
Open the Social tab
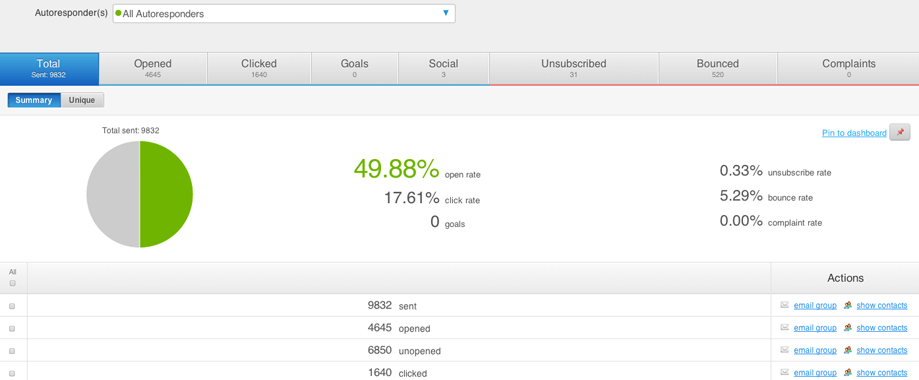coord(444,69)
